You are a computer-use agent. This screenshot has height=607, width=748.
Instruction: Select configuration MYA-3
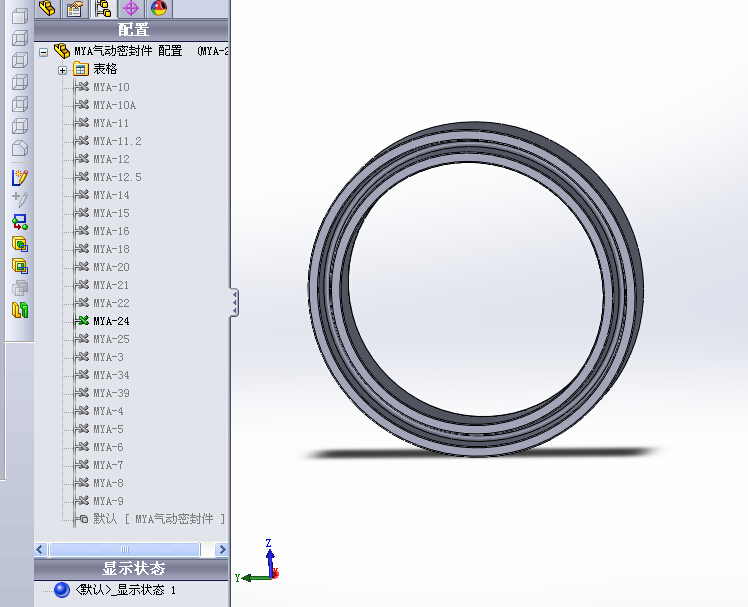tap(108, 357)
